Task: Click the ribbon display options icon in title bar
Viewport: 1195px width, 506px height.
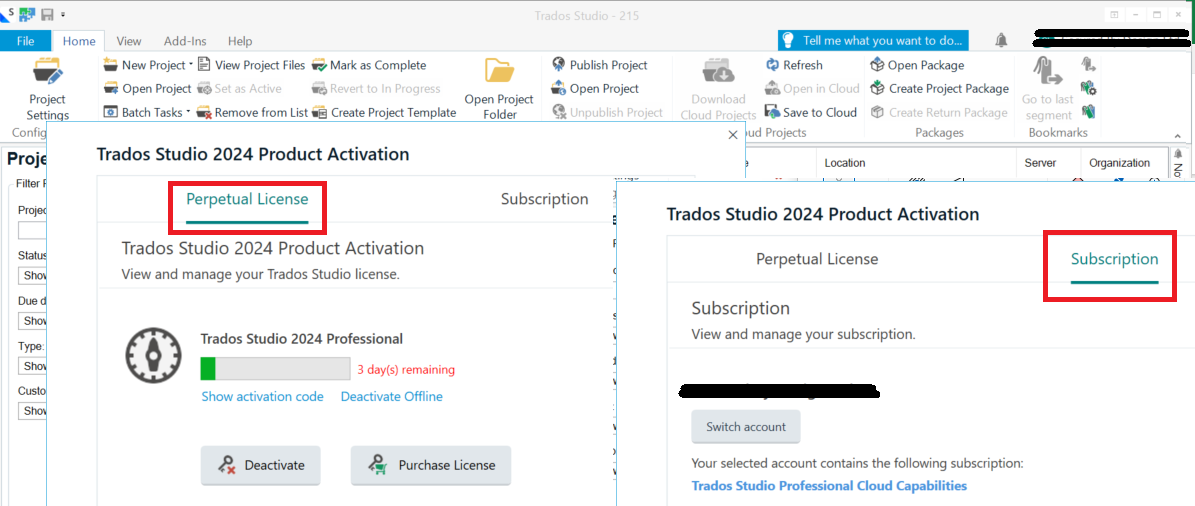Action: pyautogui.click(x=1114, y=14)
